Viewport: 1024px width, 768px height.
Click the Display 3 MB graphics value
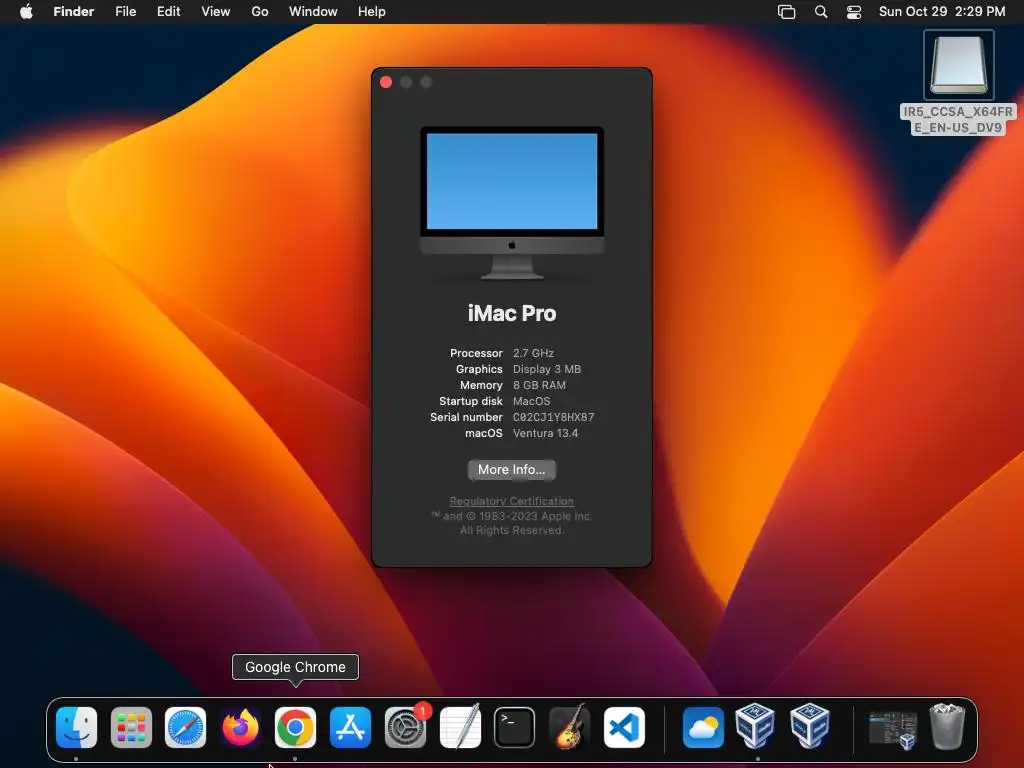click(547, 369)
